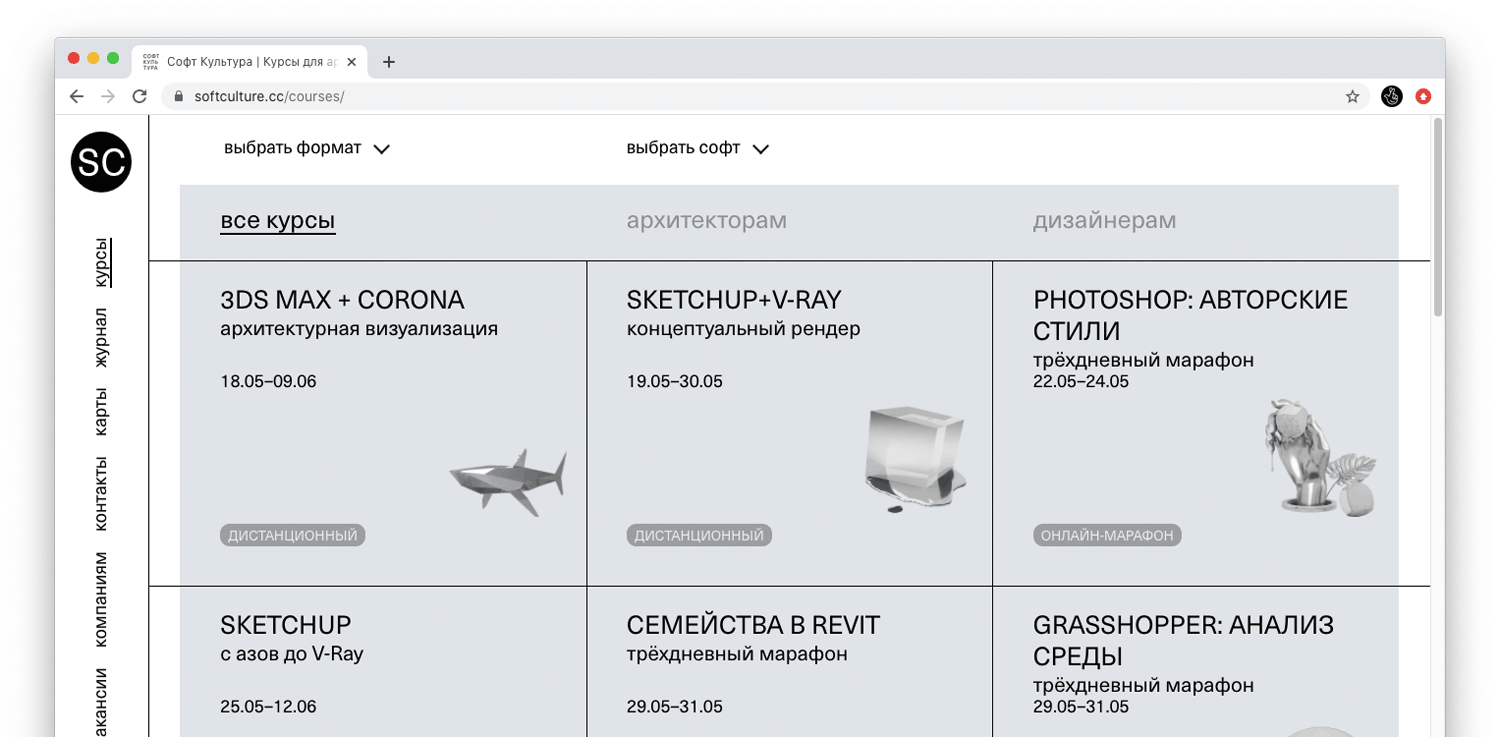Screen dimensions: 1500x737
Task: Open контакты in the sidebar menu
Action: 102,493
